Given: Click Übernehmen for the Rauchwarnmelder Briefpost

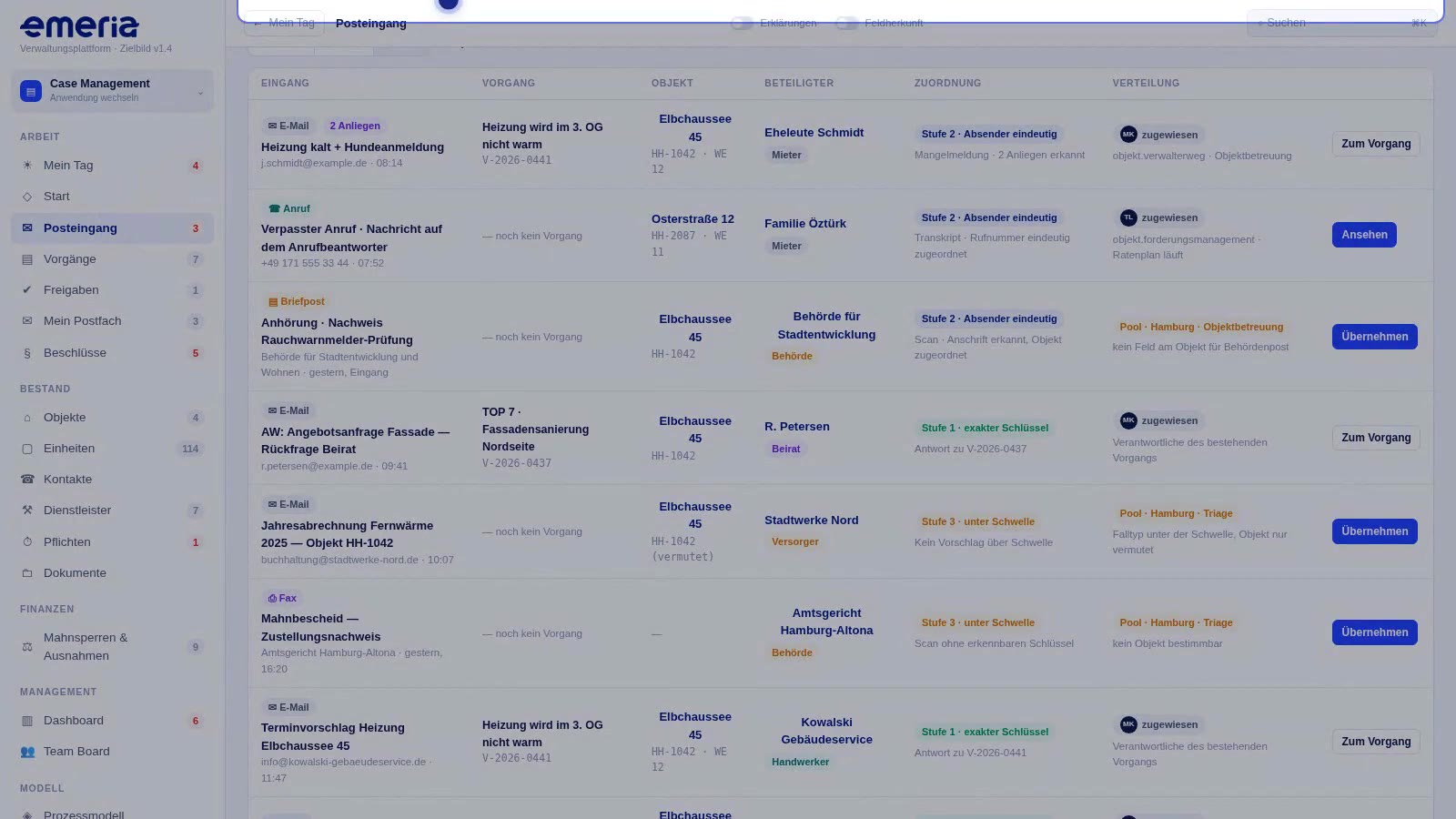Looking at the screenshot, I should click(1374, 337).
